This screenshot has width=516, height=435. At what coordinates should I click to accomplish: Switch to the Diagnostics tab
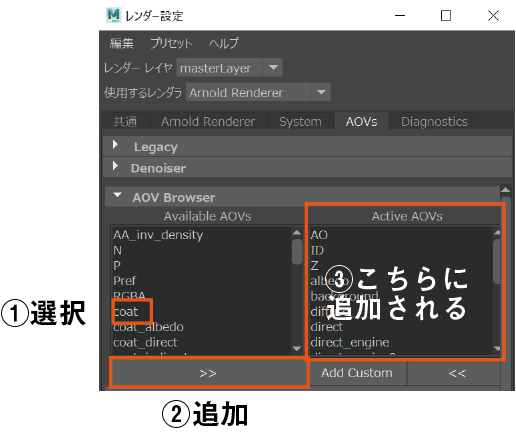[x=434, y=122]
